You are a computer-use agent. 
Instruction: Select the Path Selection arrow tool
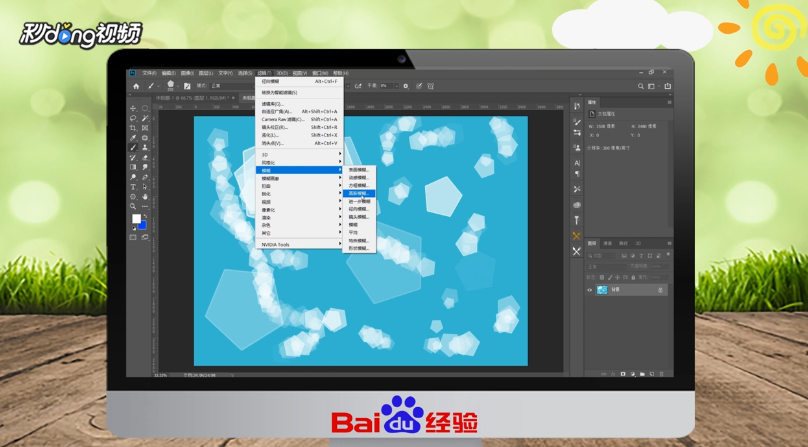point(145,187)
